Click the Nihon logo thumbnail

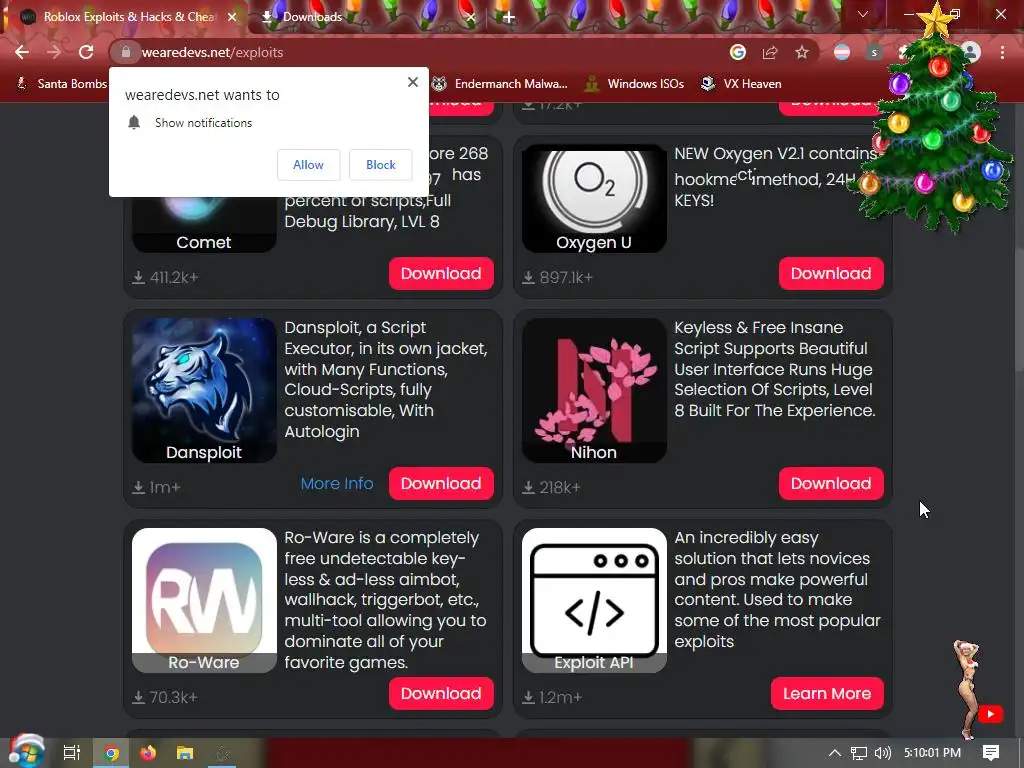[x=594, y=390]
